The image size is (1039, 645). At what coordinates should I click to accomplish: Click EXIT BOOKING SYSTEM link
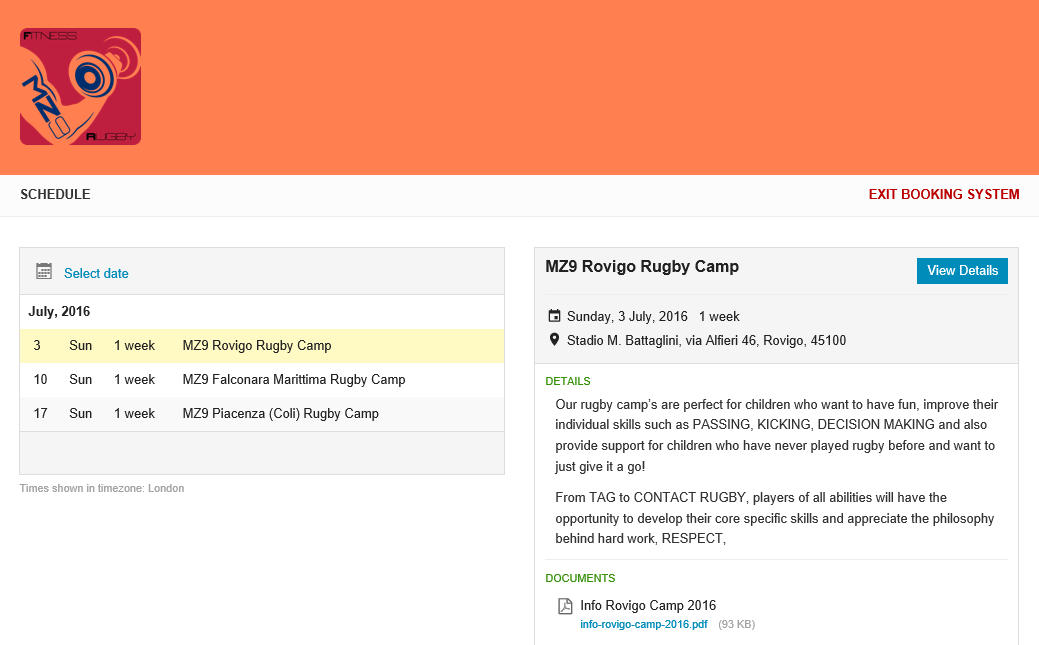(x=943, y=195)
